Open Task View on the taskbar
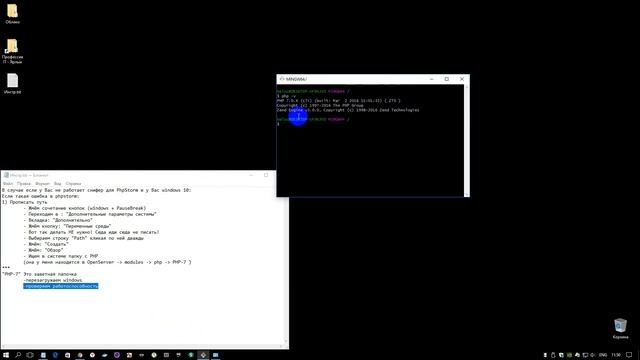 [30, 355]
